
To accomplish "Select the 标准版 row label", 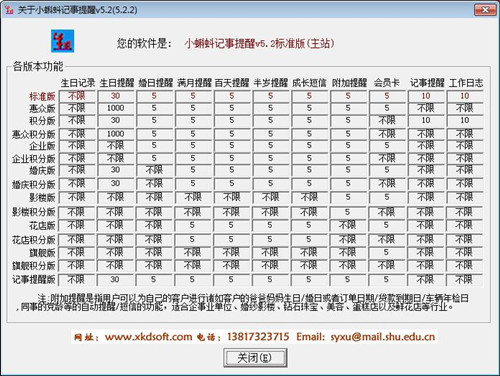I will pyautogui.click(x=42, y=96).
